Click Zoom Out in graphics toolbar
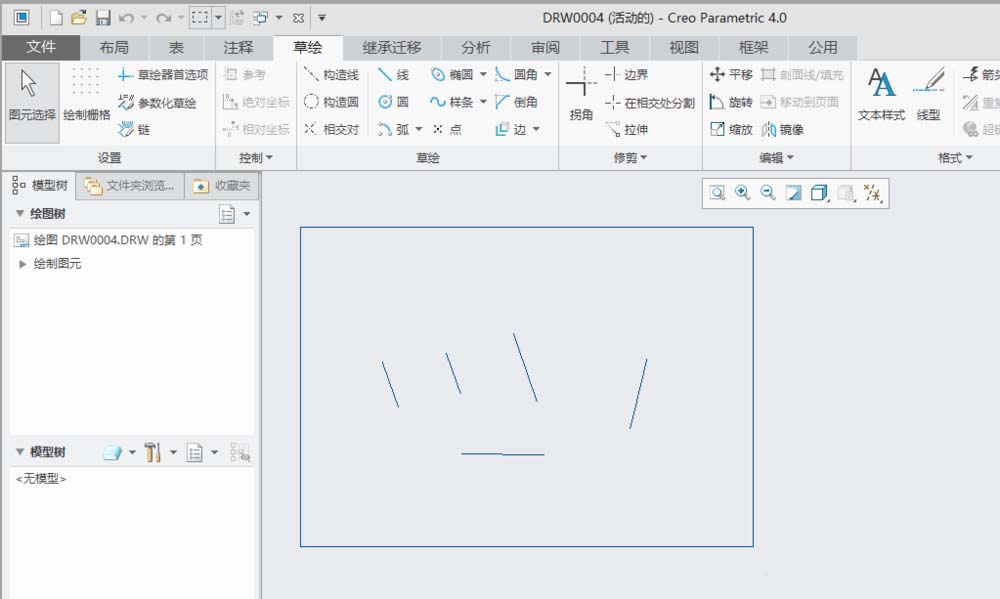 (768, 193)
